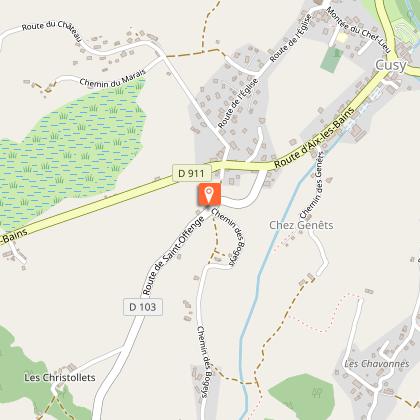Click the Montée du Chef-Lieu street label

358,30
